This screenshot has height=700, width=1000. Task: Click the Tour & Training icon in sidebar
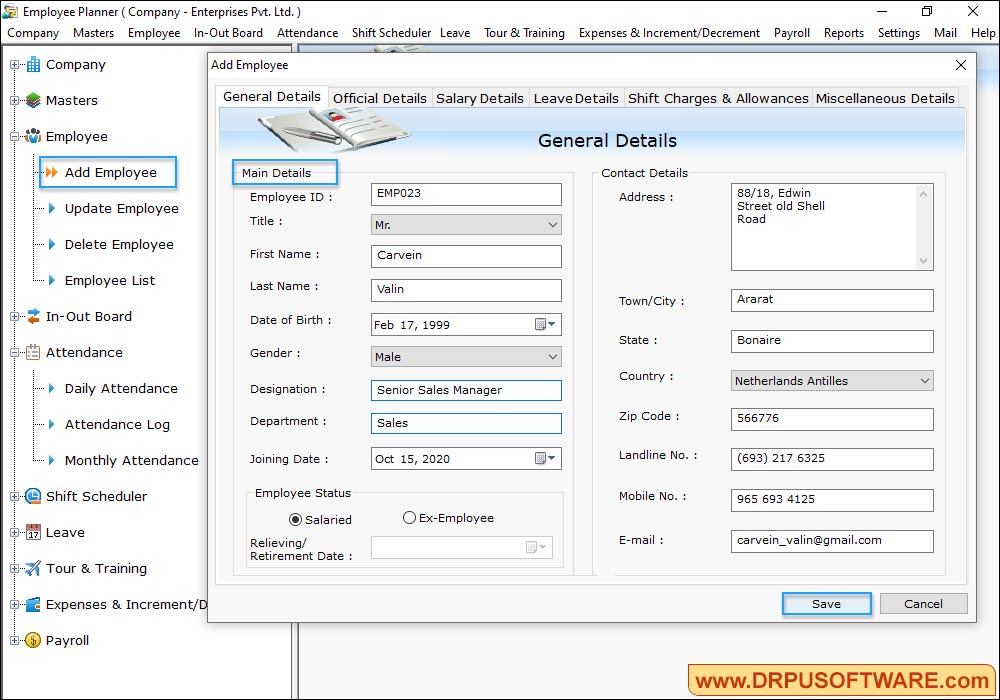31,568
